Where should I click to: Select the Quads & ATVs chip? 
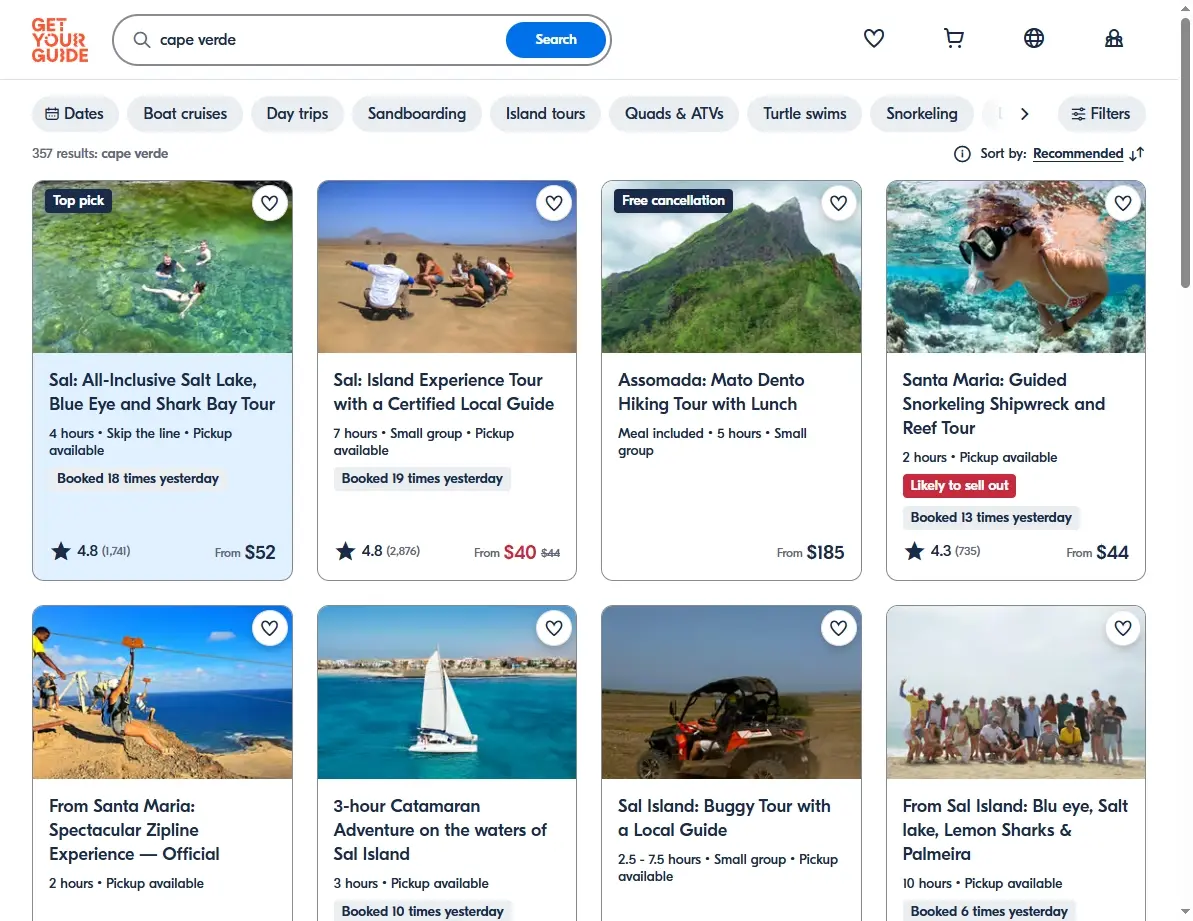(674, 114)
